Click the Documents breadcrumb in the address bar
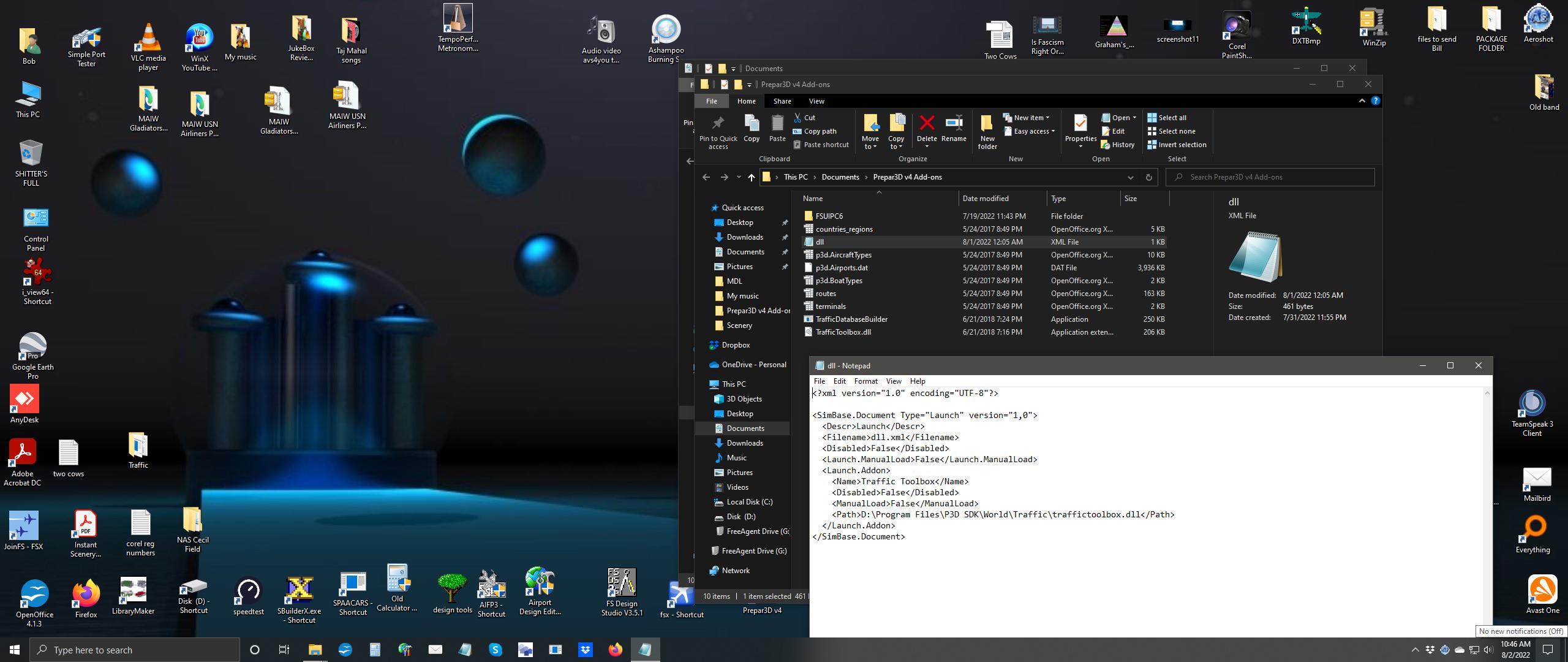This screenshot has height=662, width=1568. (x=840, y=177)
